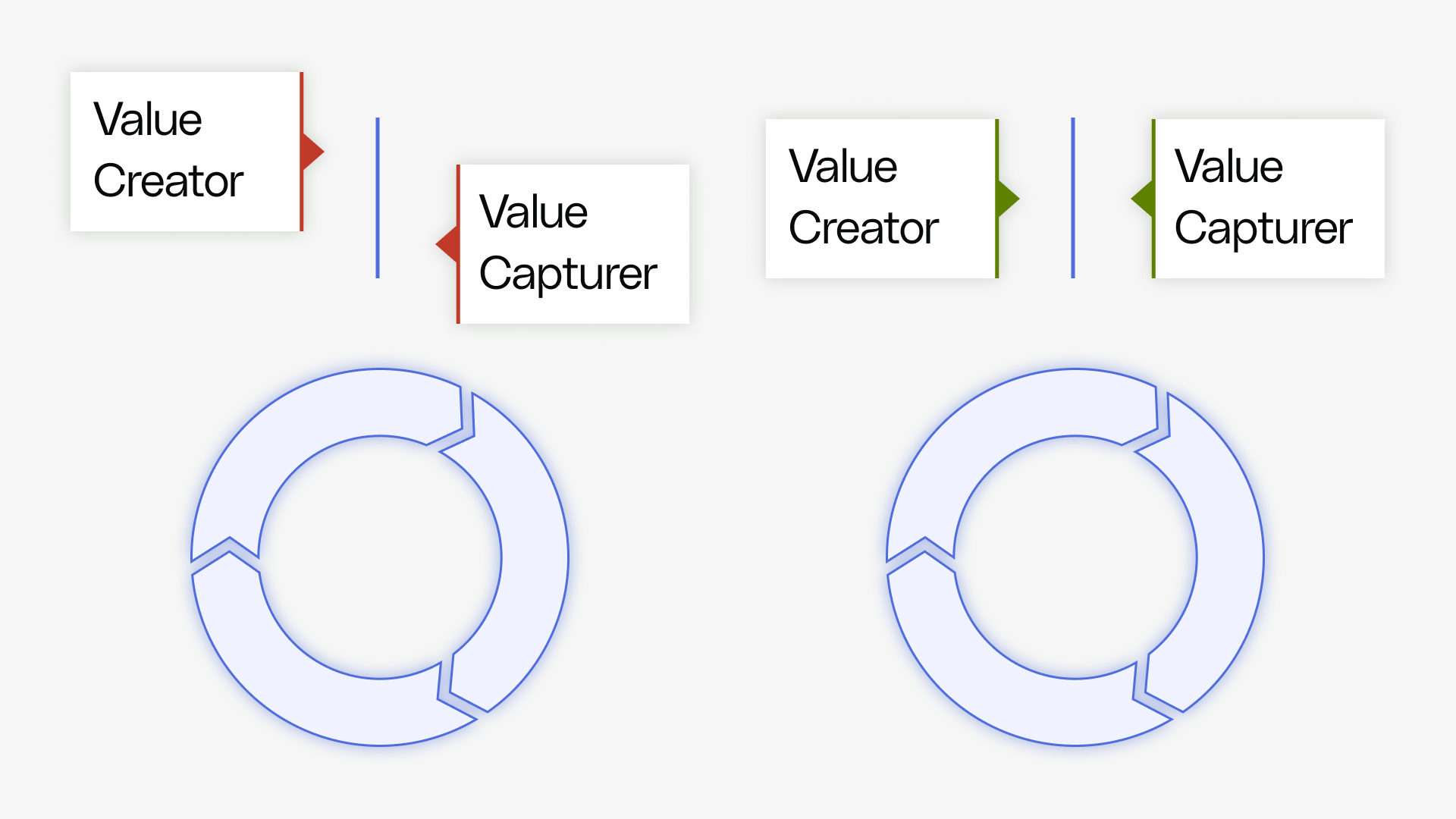This screenshot has width=1456, height=819.
Task: Select the red-bordered Value Capturer card
Action: pyautogui.click(x=573, y=244)
